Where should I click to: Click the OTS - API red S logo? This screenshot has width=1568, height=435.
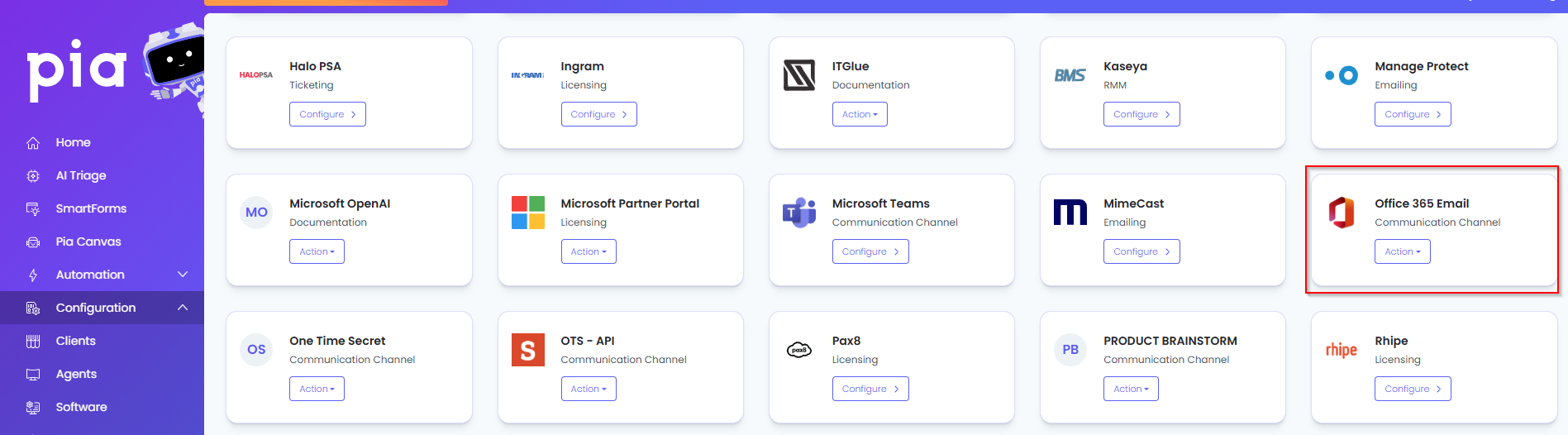528,350
